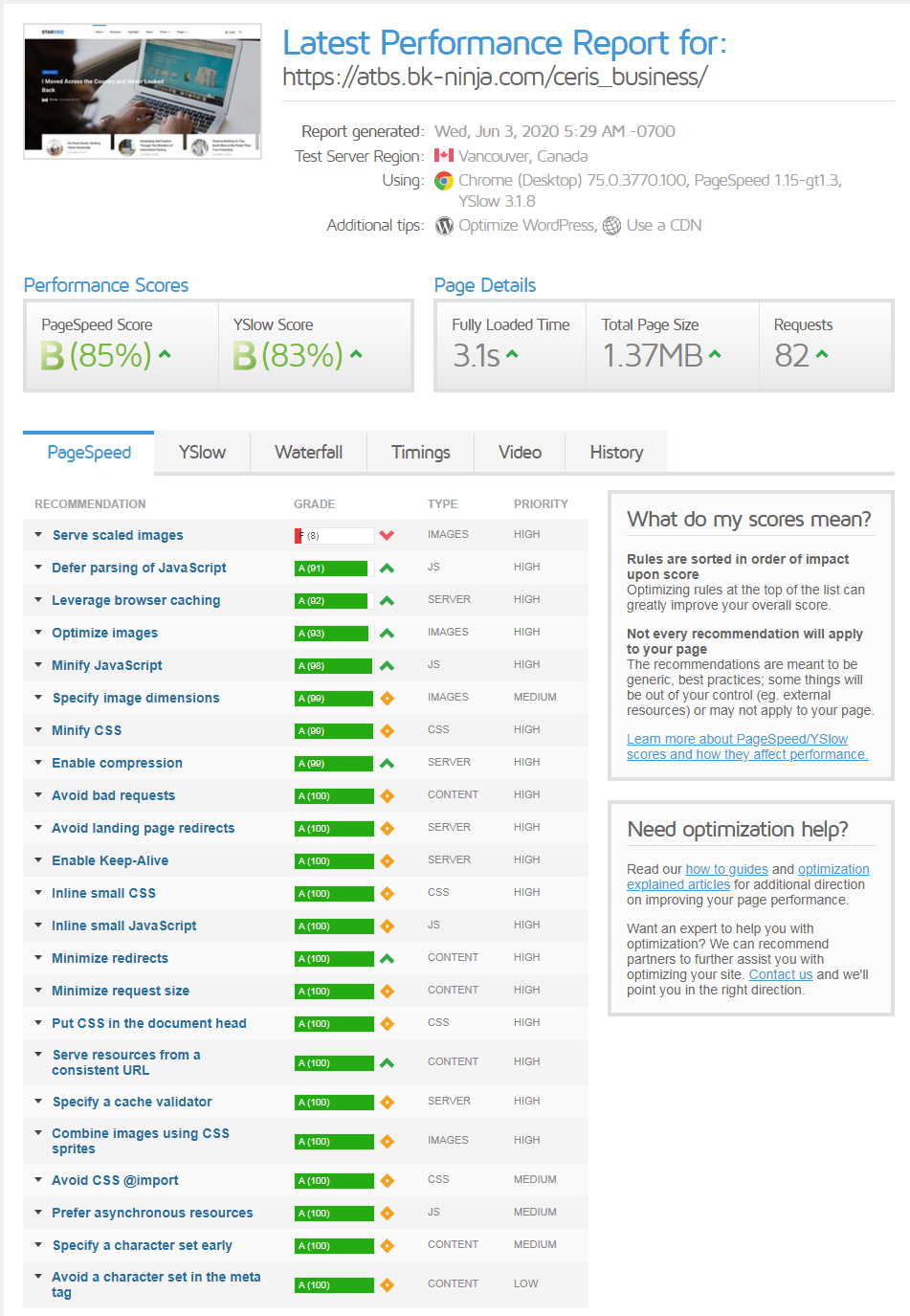The height and width of the screenshot is (1316, 910).
Task: Click the green up arrow beside PageSpeed Score
Action: (x=165, y=355)
